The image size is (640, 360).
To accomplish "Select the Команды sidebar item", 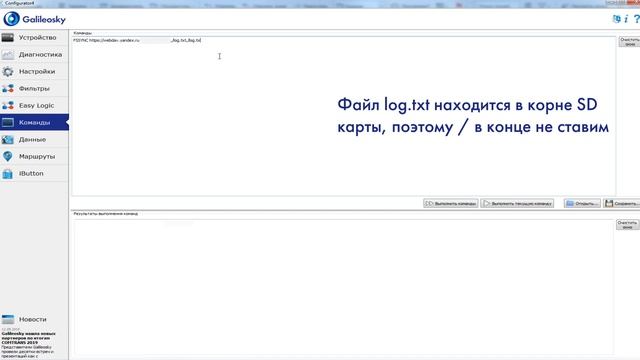I will (x=34, y=122).
